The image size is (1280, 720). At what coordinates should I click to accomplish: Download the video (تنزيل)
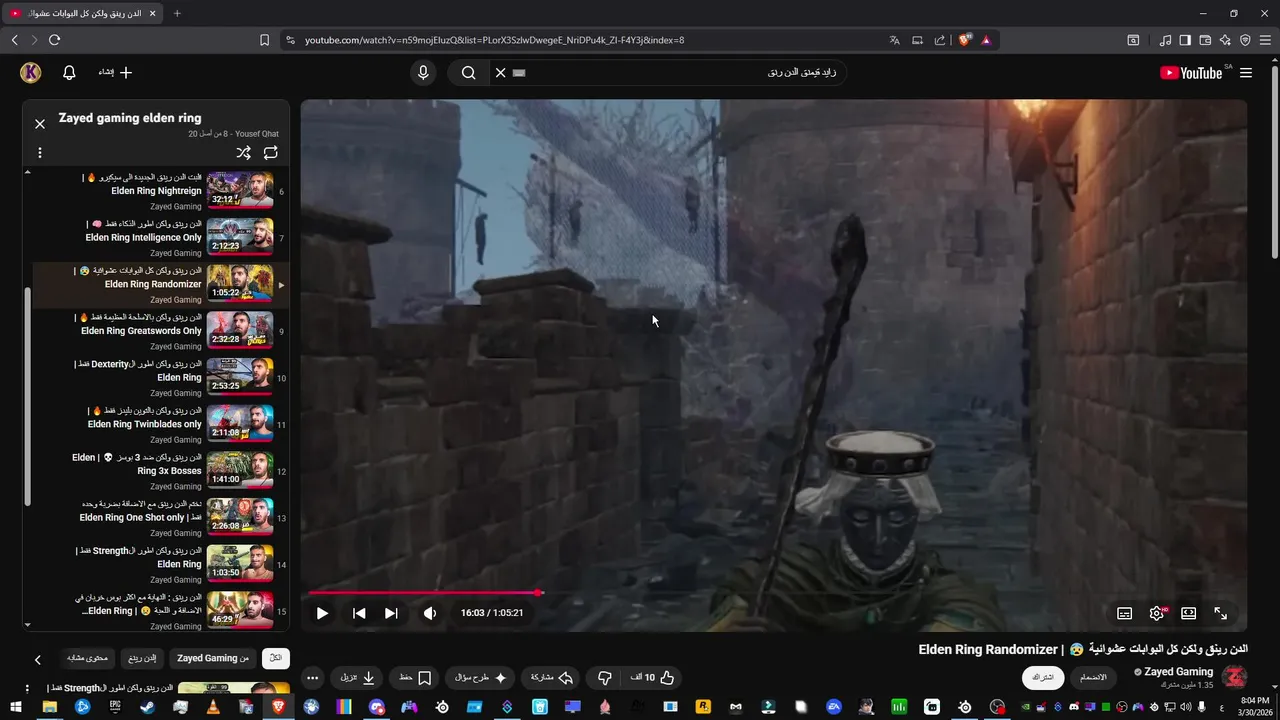coord(357,678)
